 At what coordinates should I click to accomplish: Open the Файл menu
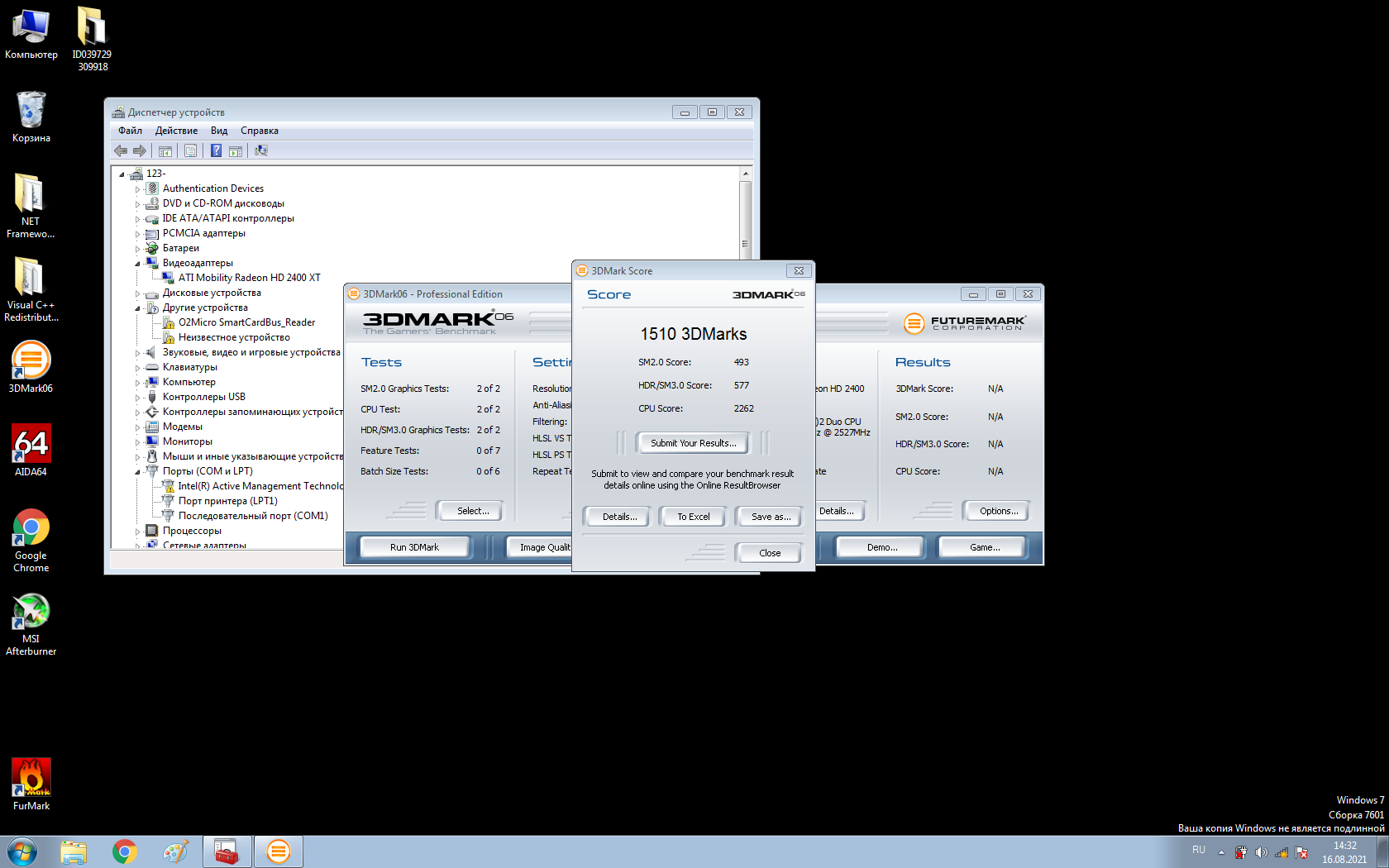point(130,131)
